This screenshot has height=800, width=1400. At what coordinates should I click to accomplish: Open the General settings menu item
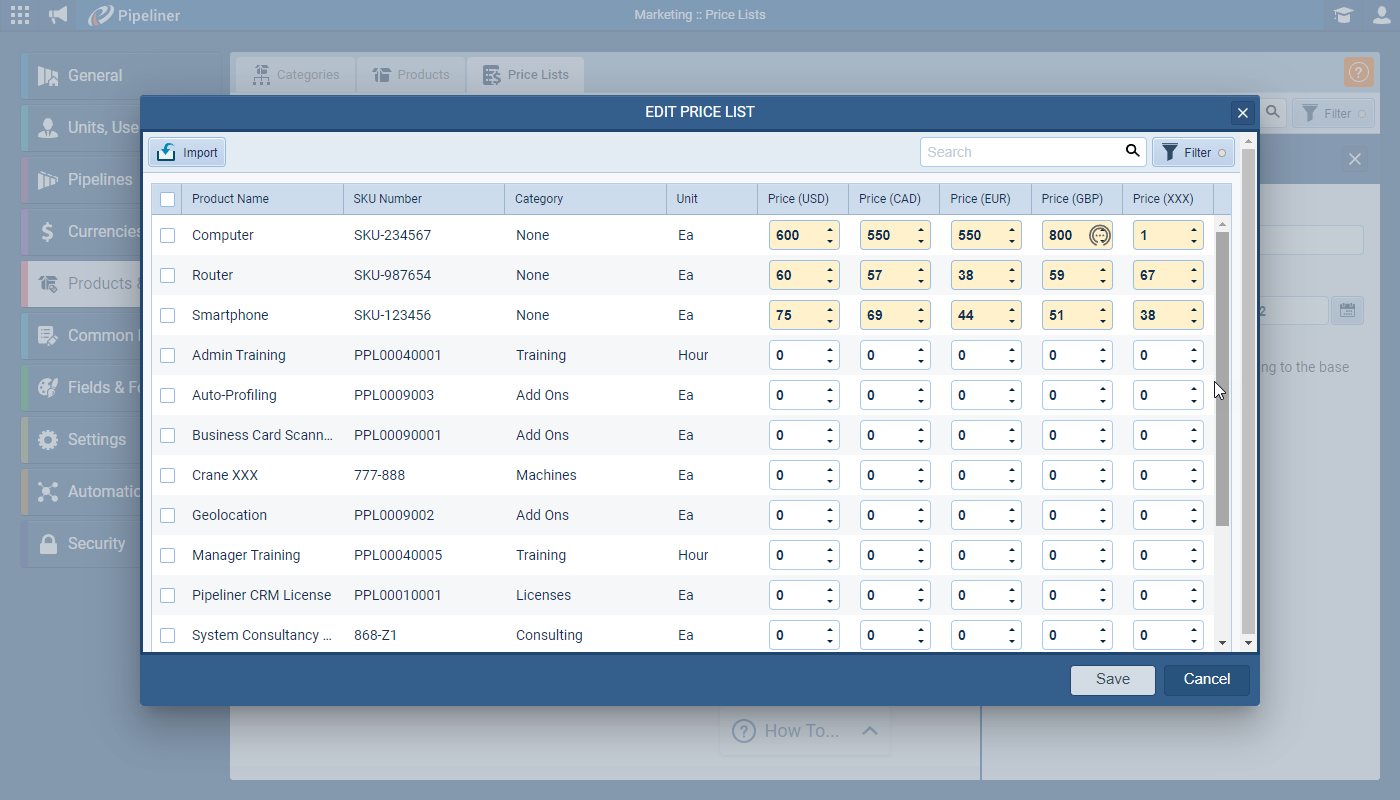coord(95,76)
